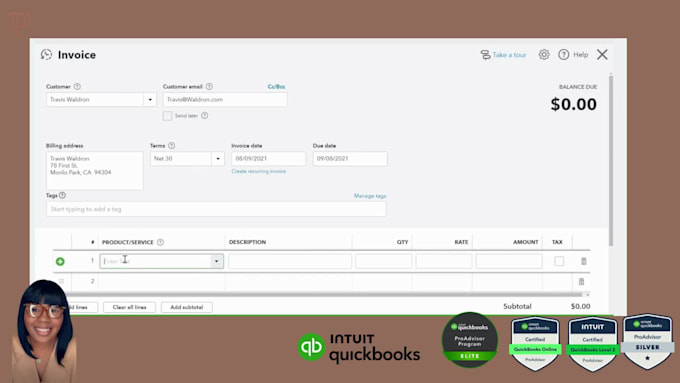Click the Send later help icon
The image size is (680, 383).
tap(205, 115)
